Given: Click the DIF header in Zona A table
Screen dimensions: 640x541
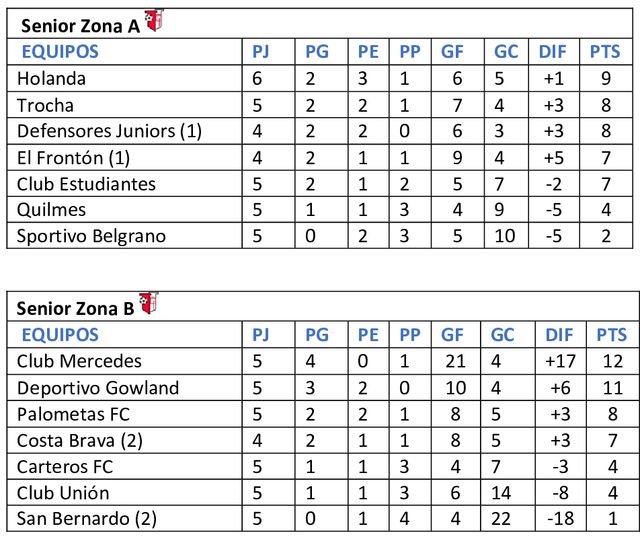Looking at the screenshot, I should 553,51.
